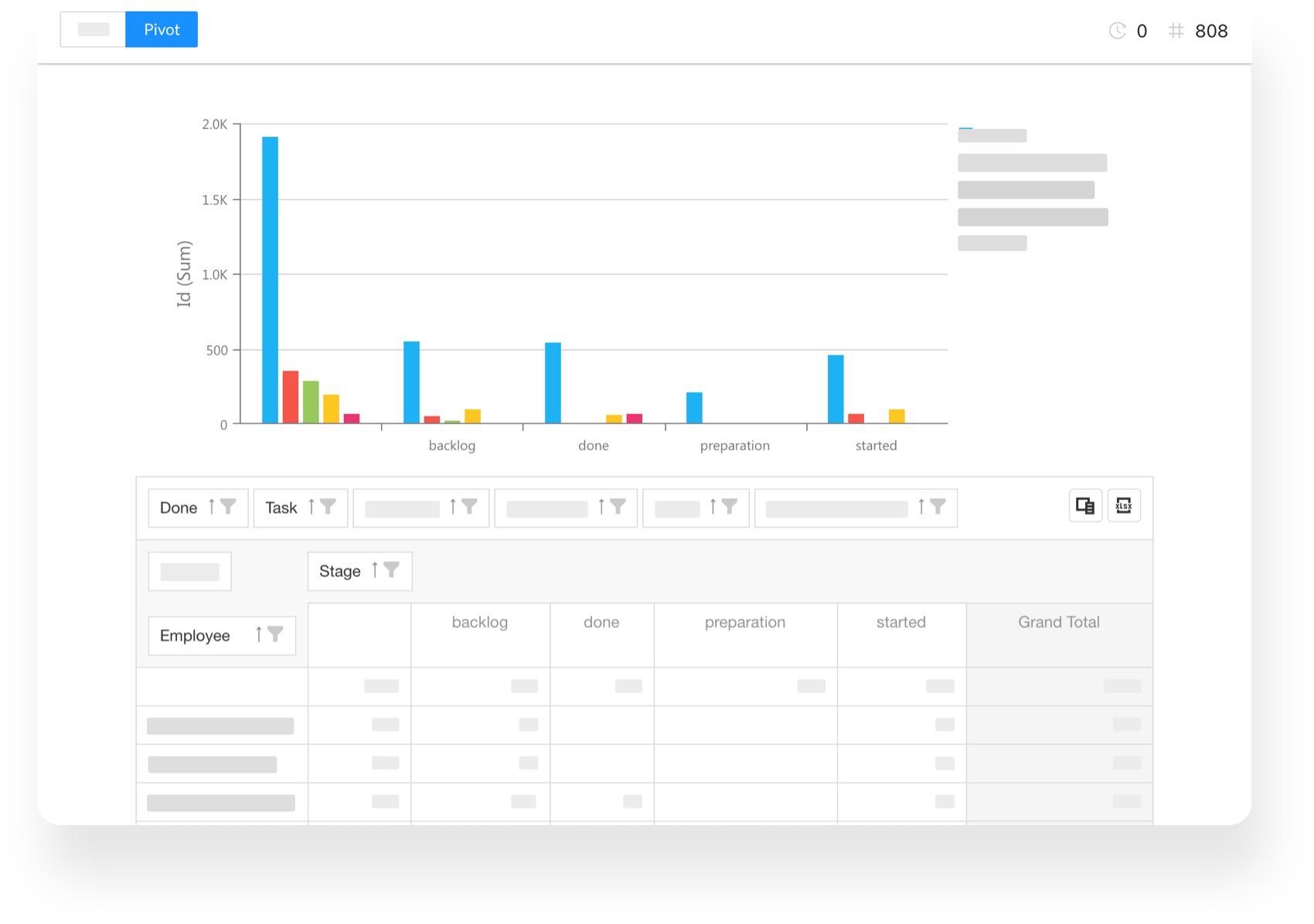Open the Stage field sort arrow

pos(376,571)
